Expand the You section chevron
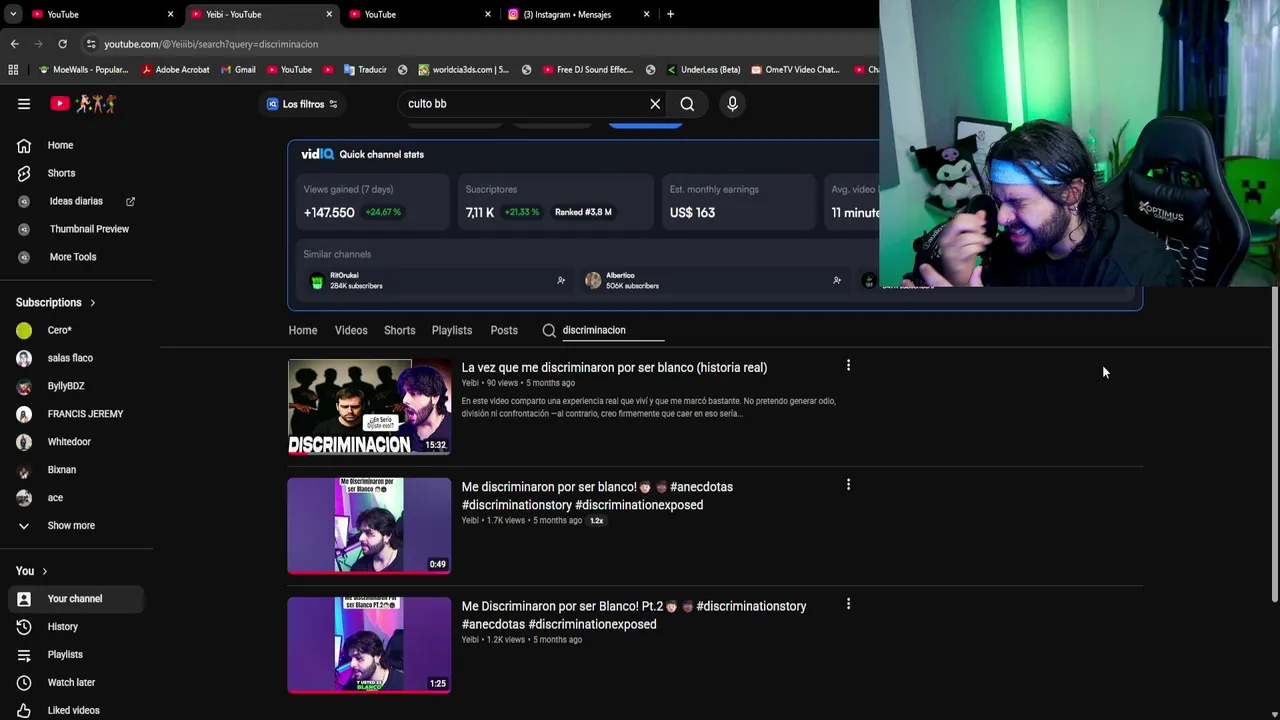The image size is (1280, 720). point(44,571)
